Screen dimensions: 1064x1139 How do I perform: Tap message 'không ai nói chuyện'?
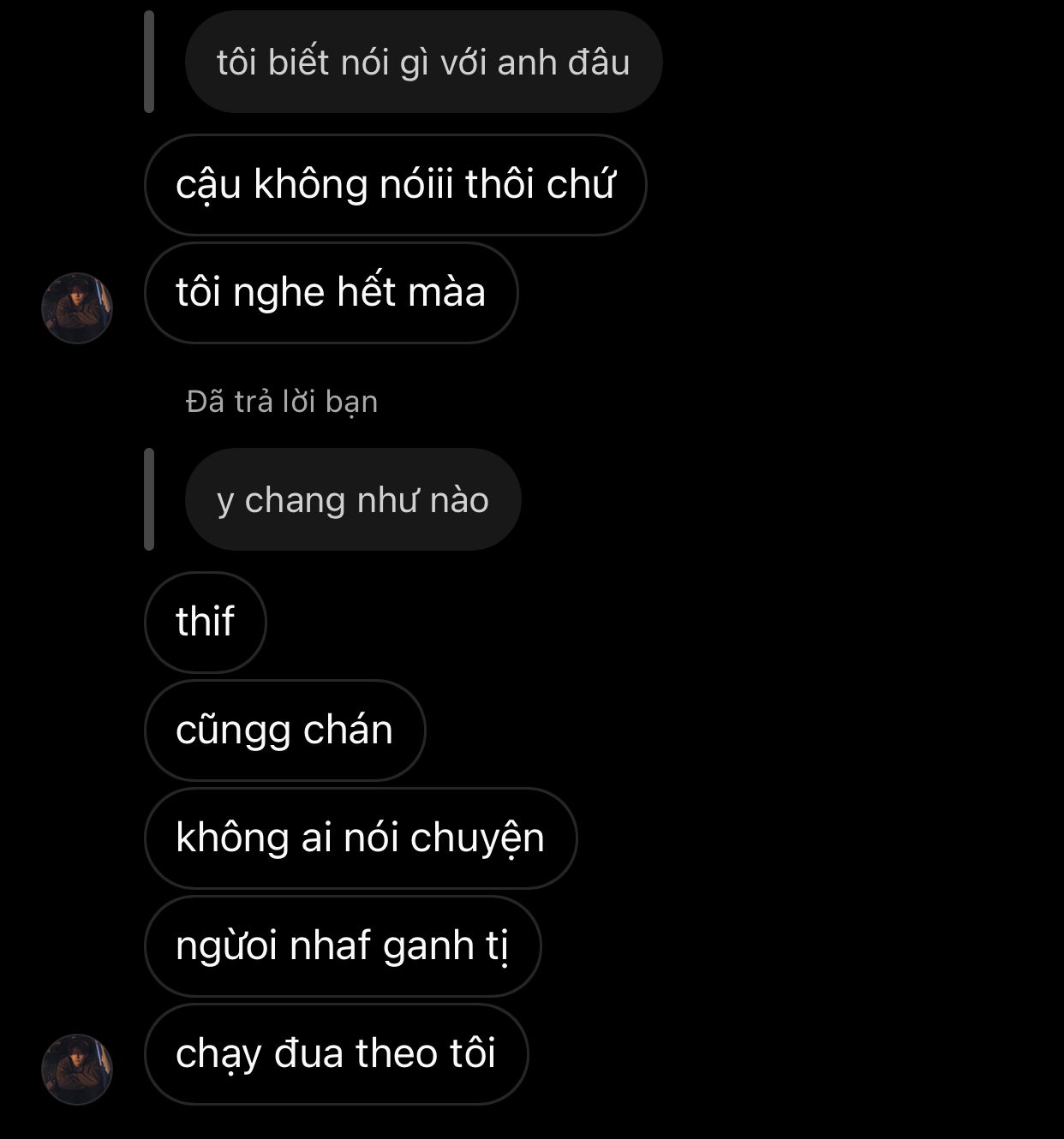click(361, 838)
